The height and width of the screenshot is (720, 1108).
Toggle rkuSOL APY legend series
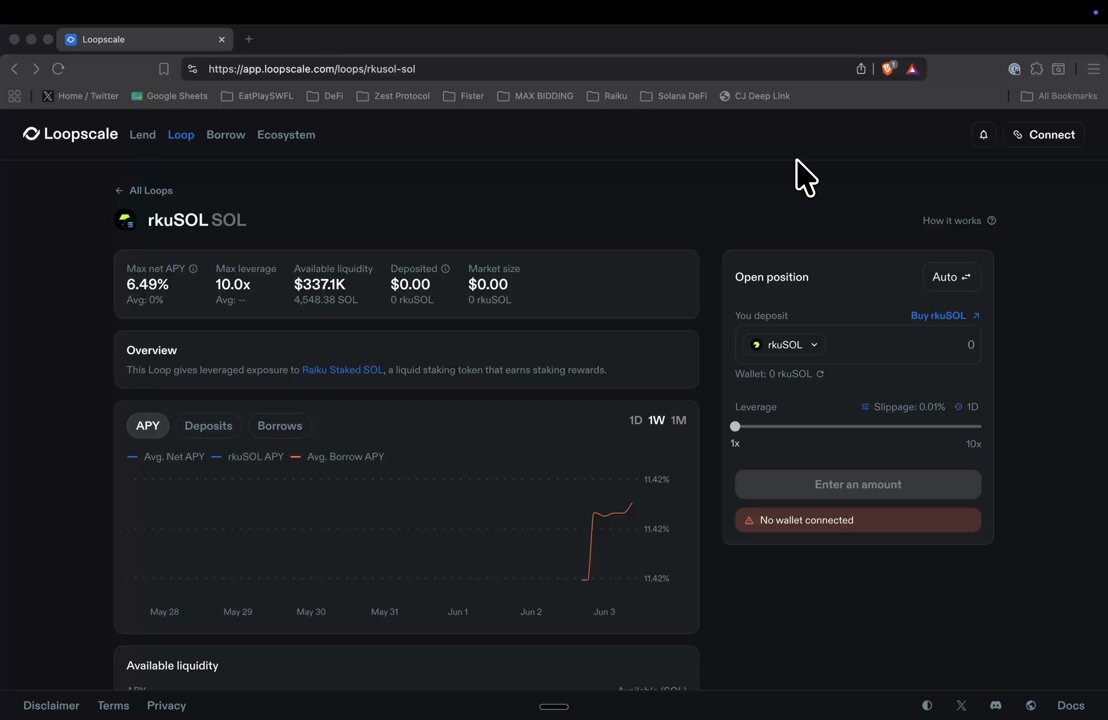point(247,456)
